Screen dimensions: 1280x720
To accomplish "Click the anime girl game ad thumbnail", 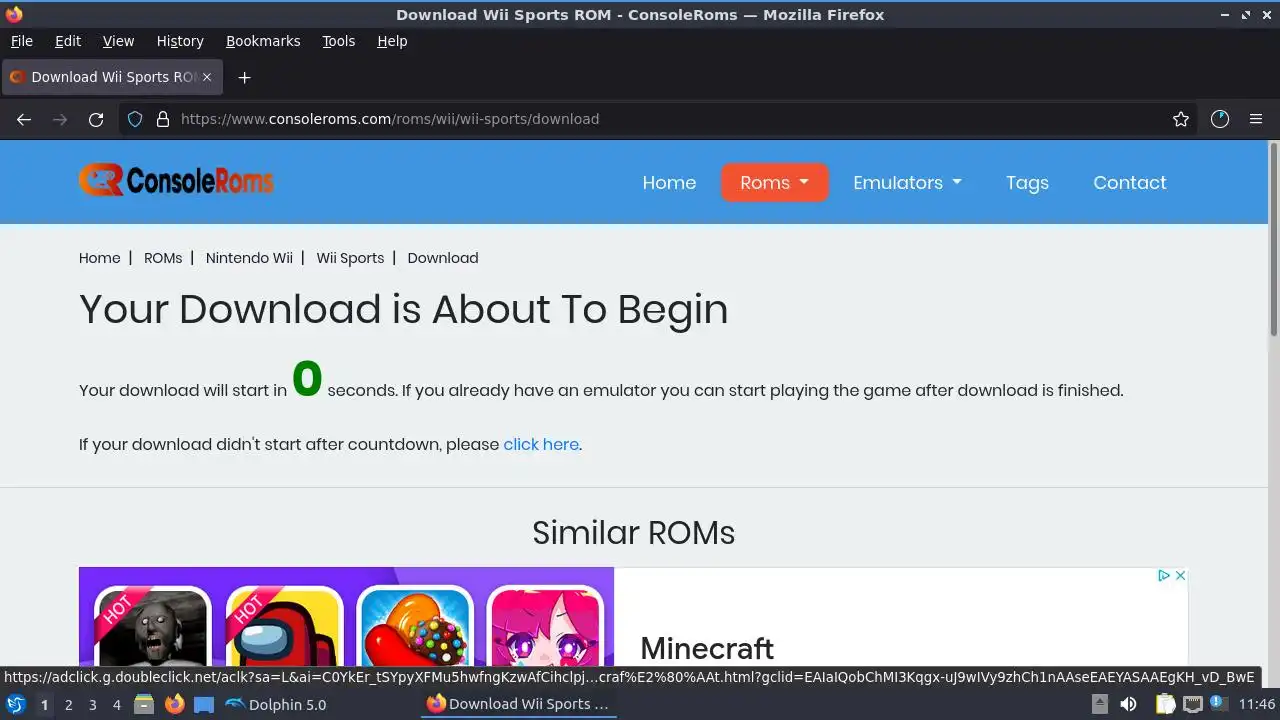I will click(545, 626).
